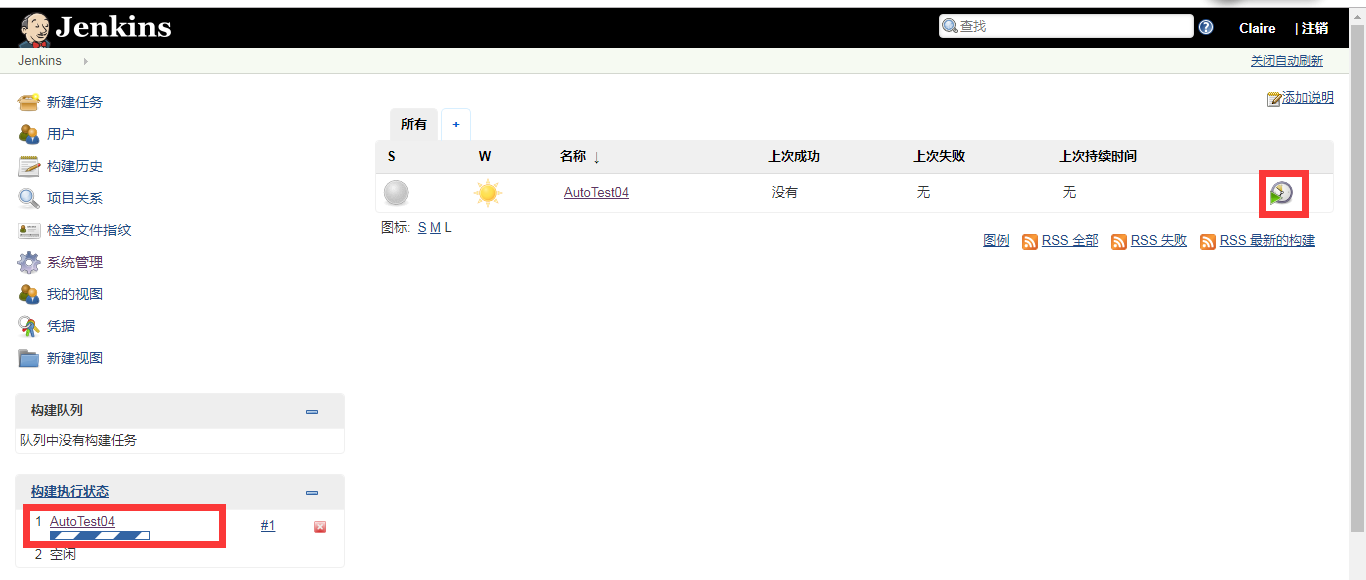Schedule a build using the AutoTest04 build icon

1281,193
